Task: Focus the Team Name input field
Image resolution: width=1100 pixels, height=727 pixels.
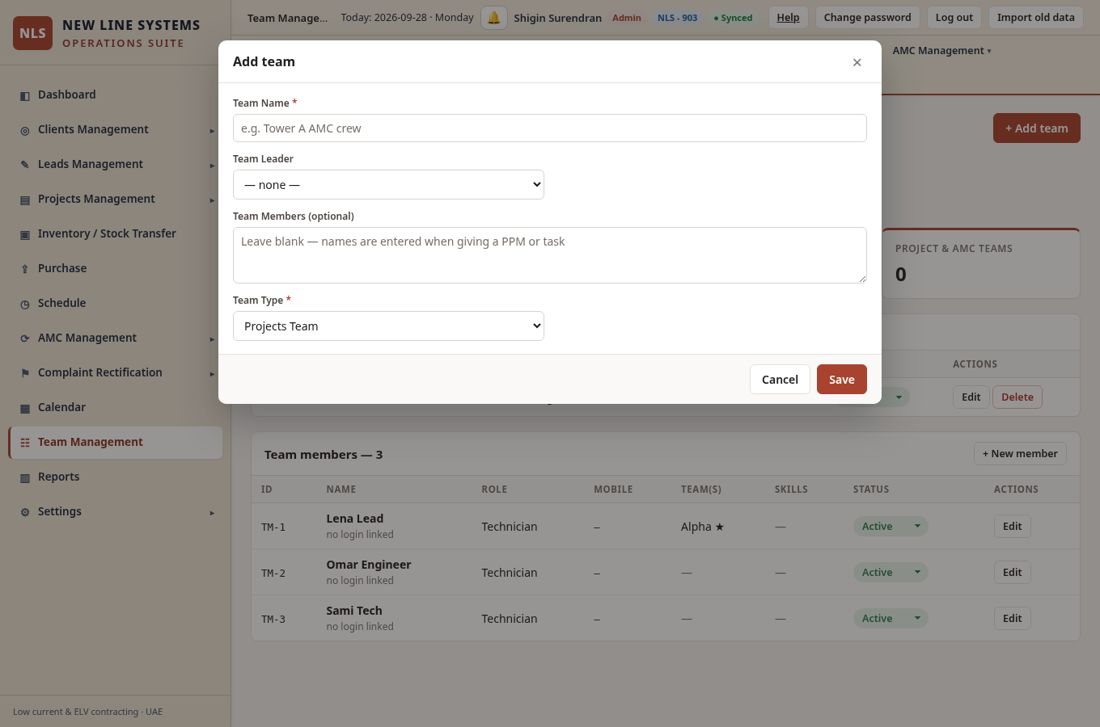Action: 549,128
